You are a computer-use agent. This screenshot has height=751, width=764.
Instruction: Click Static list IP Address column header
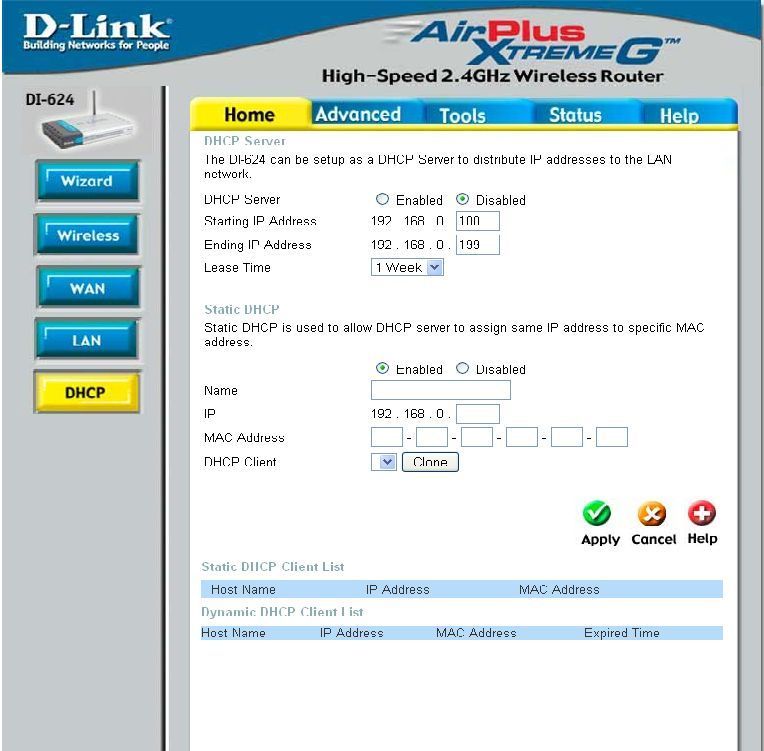[398, 590]
